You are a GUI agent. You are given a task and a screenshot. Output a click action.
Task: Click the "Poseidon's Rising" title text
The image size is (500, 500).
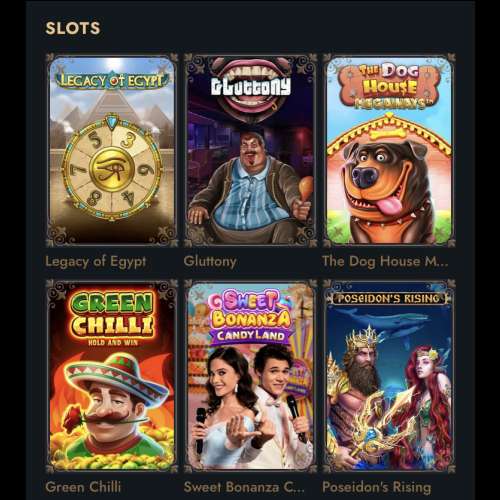[377, 487]
